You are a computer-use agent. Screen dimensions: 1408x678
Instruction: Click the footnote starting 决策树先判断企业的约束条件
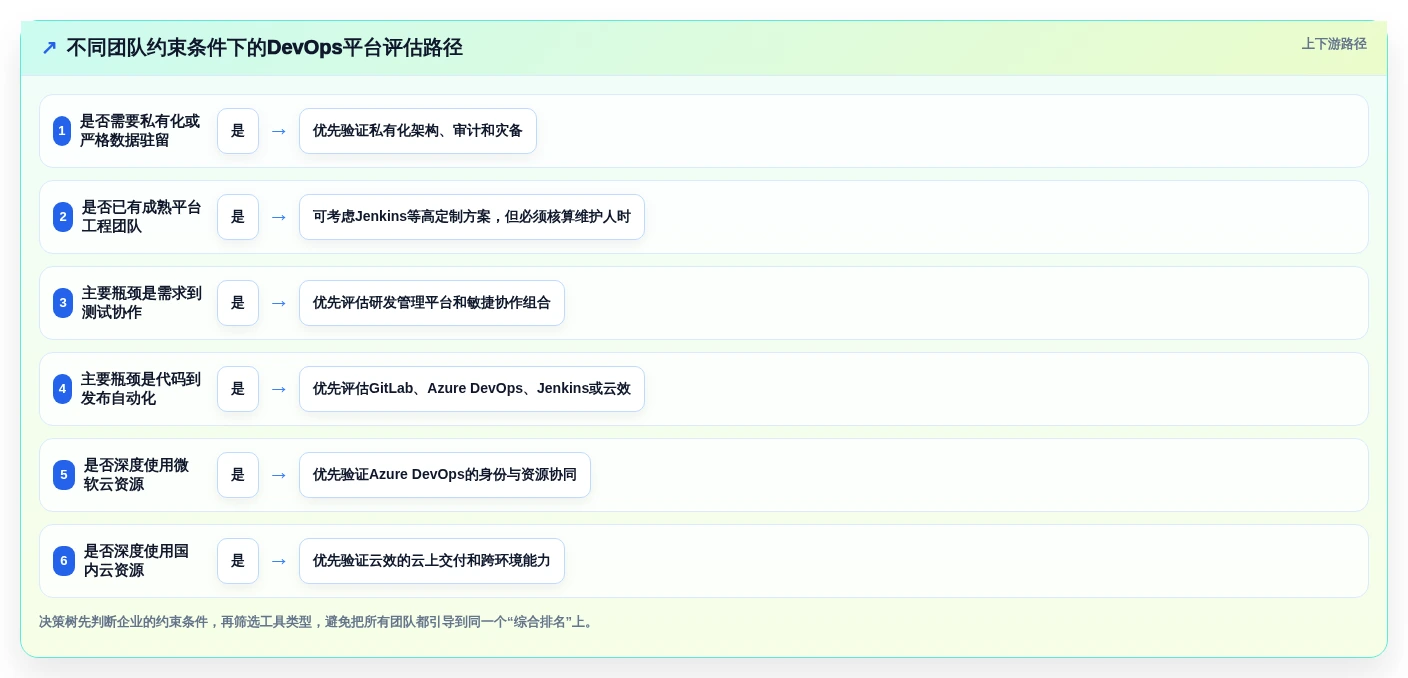click(318, 622)
